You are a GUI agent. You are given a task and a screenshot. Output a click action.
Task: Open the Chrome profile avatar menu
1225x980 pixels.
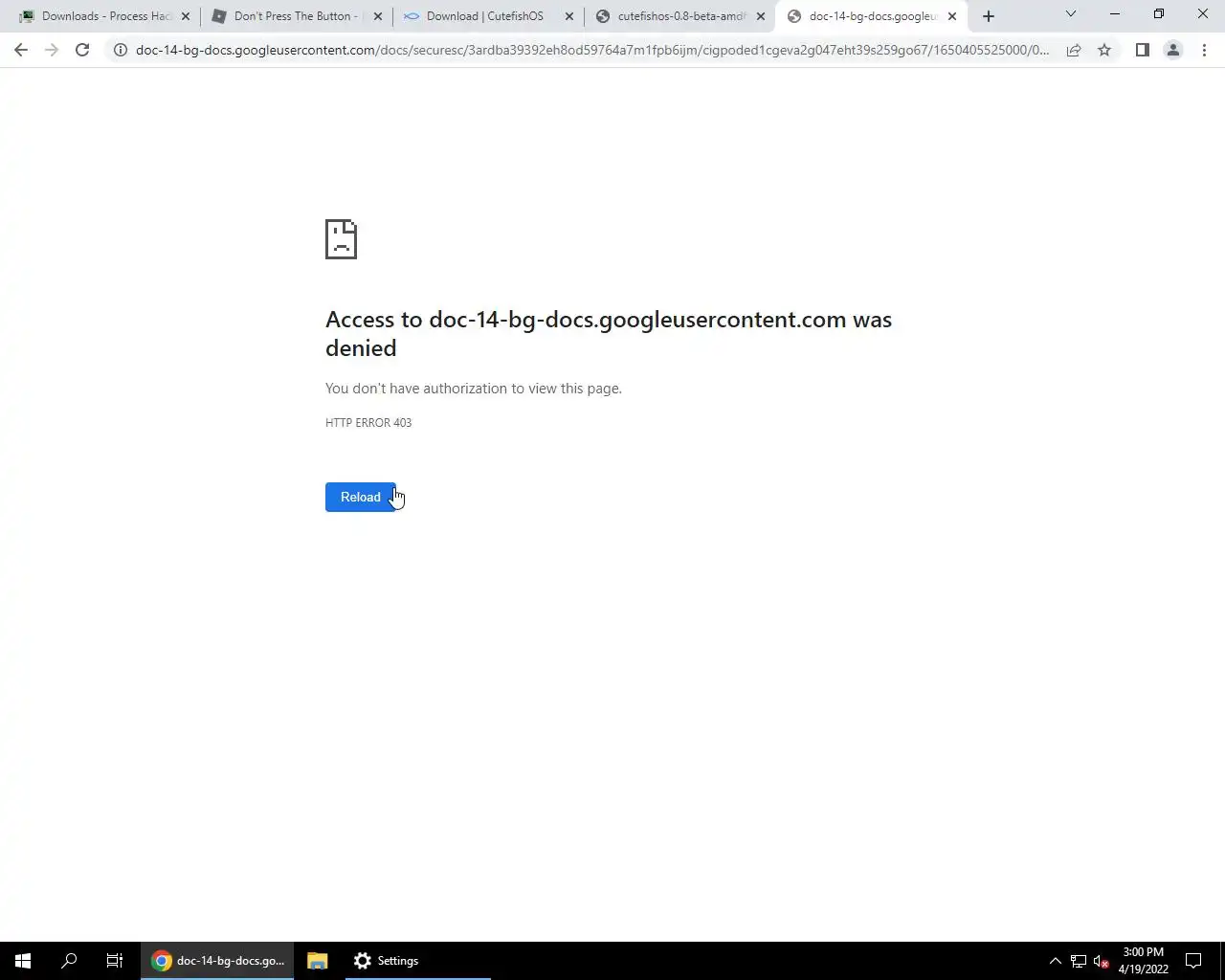click(x=1172, y=50)
